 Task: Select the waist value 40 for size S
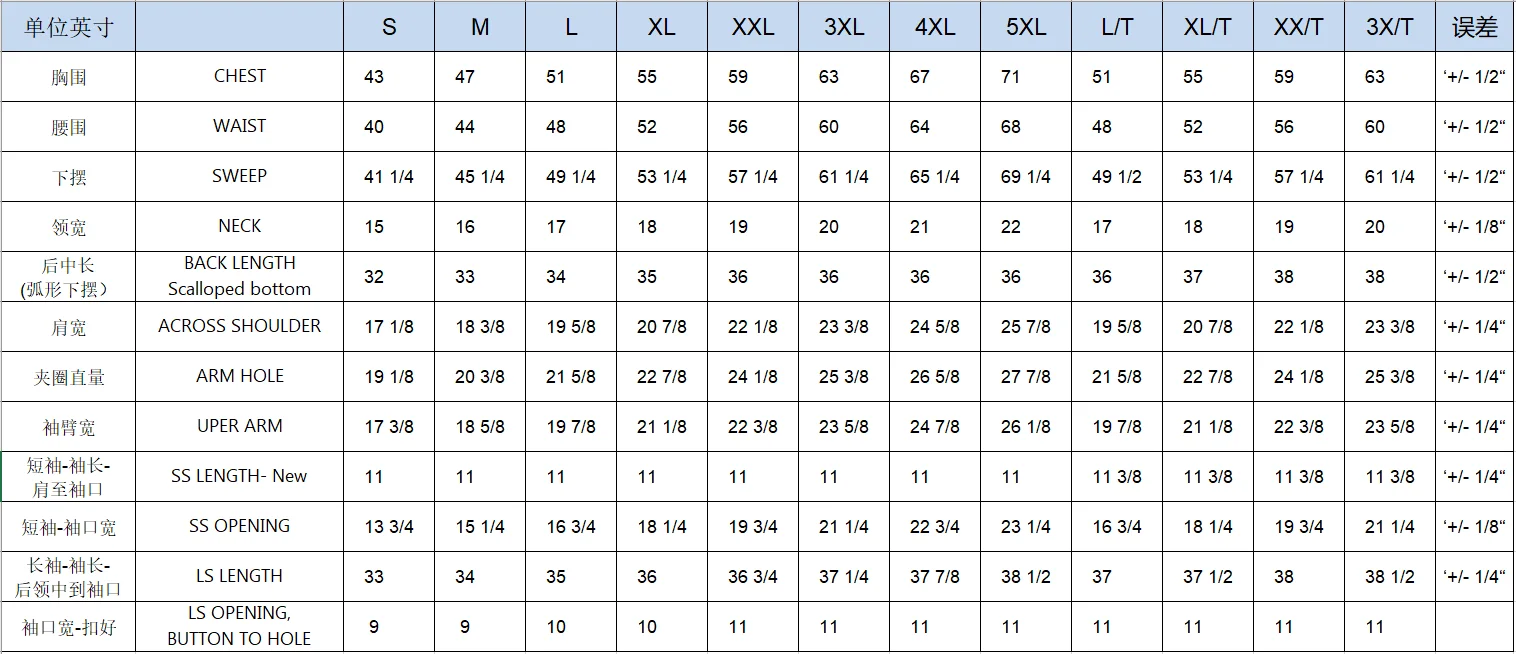pos(374,127)
